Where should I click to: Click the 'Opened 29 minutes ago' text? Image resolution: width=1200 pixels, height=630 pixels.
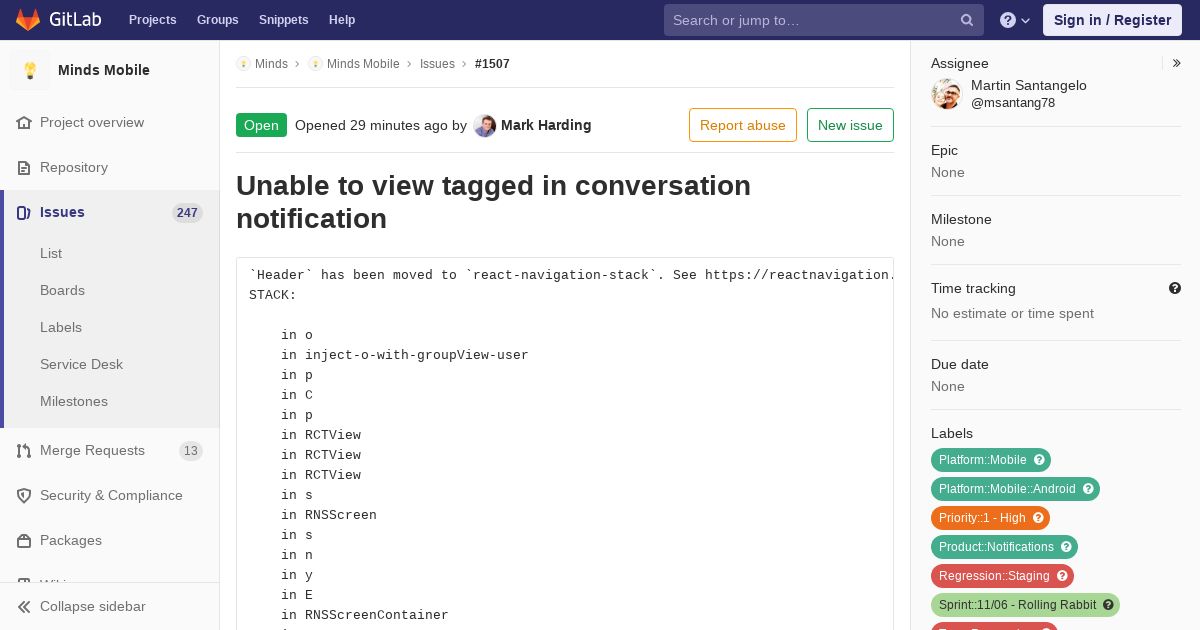pyautogui.click(x=371, y=125)
